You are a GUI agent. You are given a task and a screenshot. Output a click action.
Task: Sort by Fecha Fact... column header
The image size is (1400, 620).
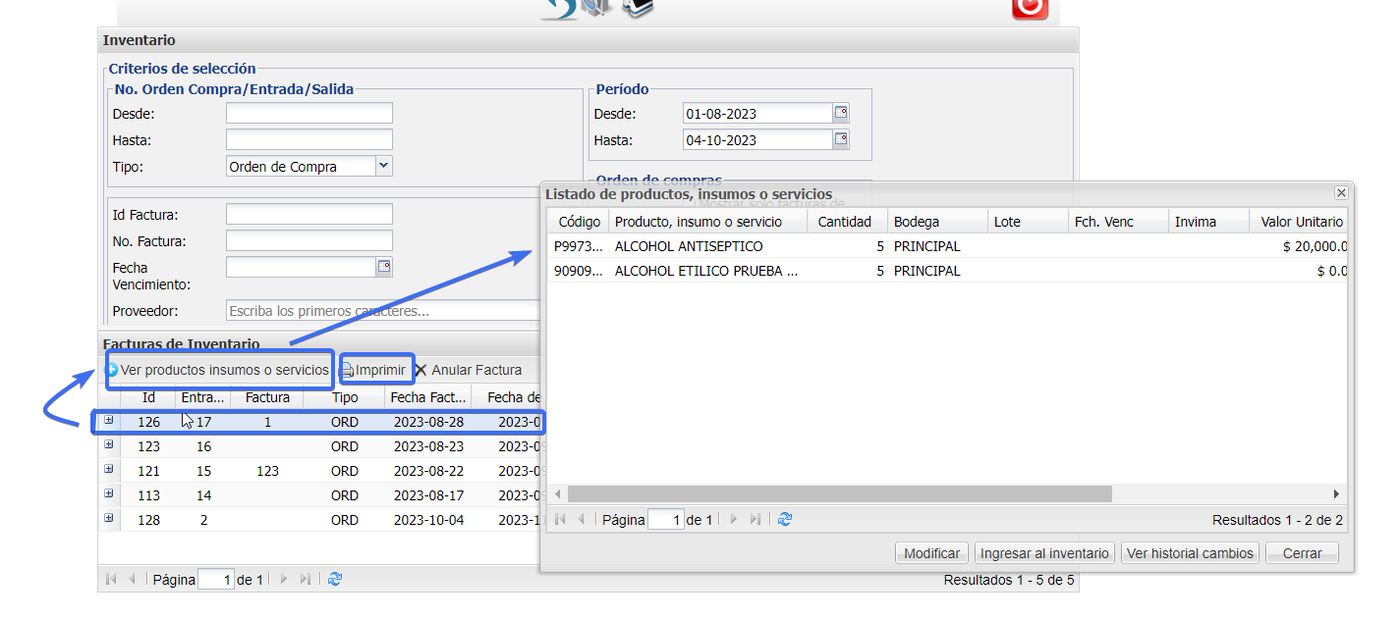click(429, 397)
